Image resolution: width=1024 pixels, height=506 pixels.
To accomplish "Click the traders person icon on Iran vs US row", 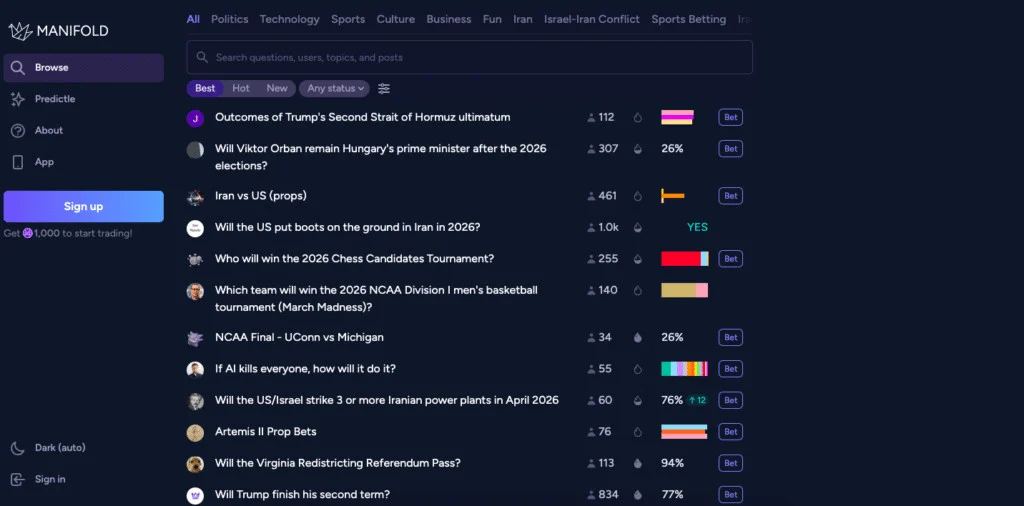I will (x=592, y=197).
